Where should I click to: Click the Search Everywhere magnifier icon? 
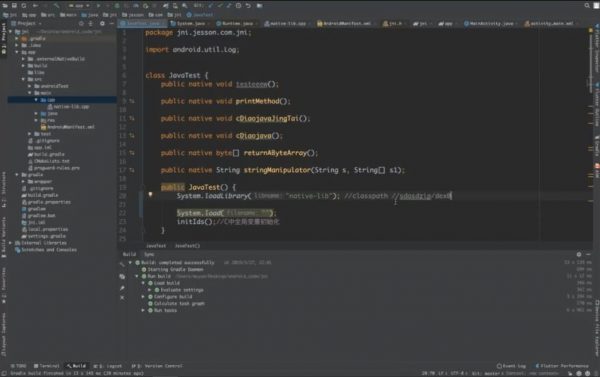tap(587, 6)
